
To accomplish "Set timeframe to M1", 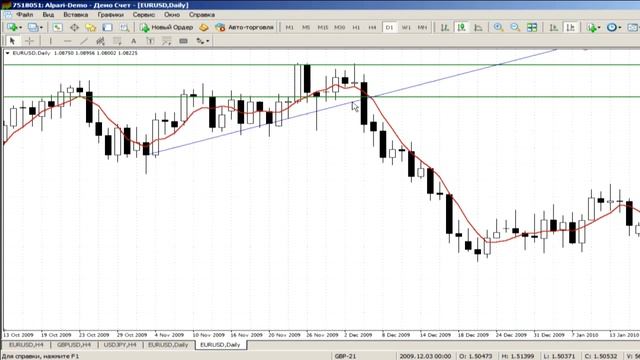I will (x=289, y=27).
